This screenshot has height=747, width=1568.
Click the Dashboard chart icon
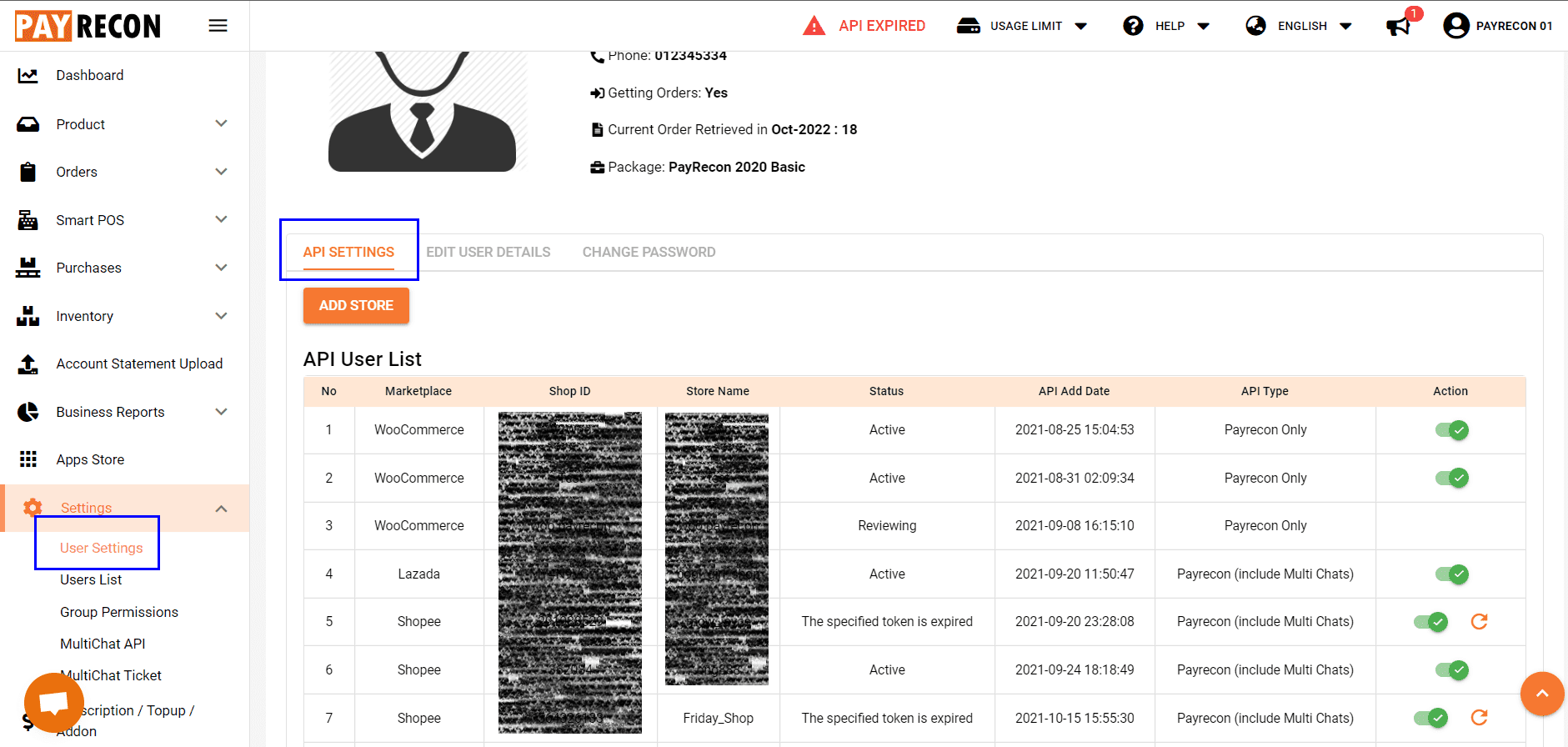(28, 75)
